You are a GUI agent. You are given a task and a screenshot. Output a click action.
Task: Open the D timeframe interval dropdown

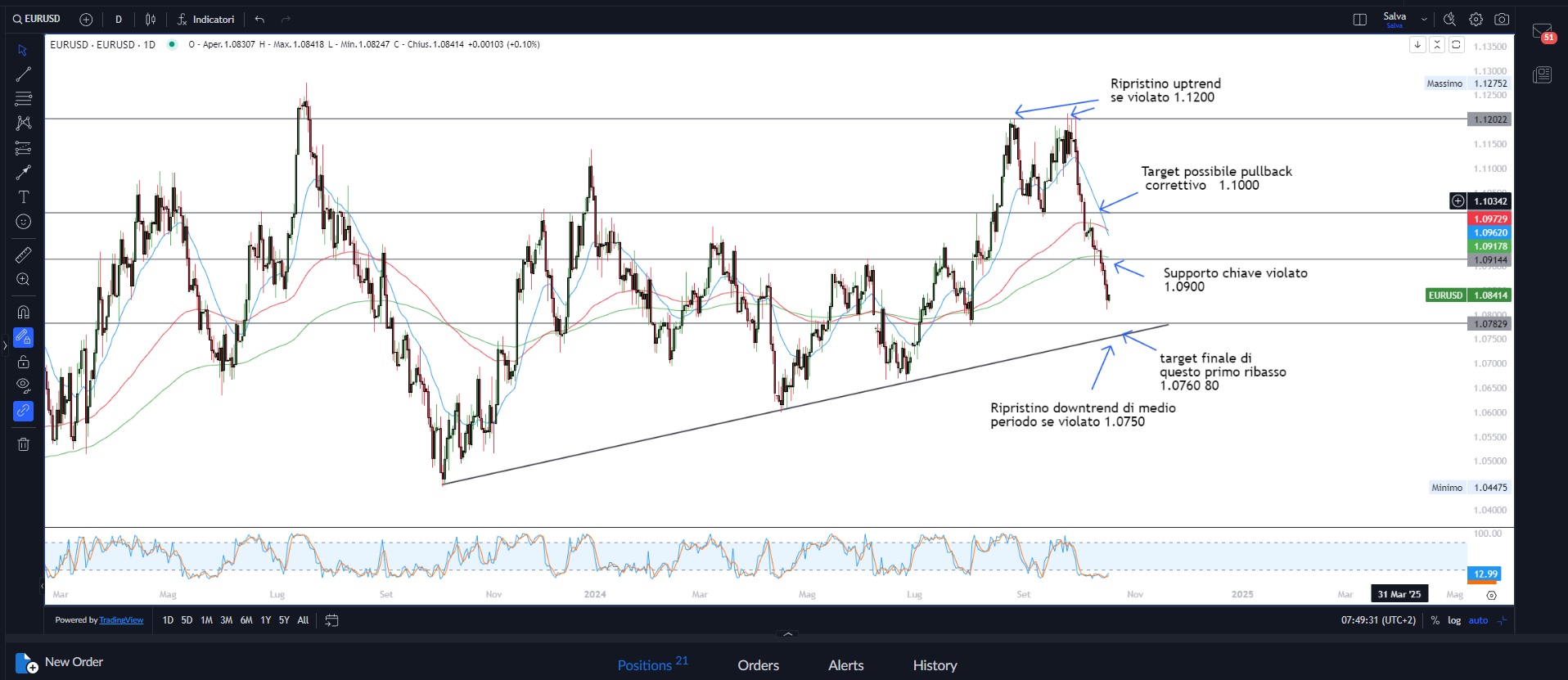[x=119, y=20]
